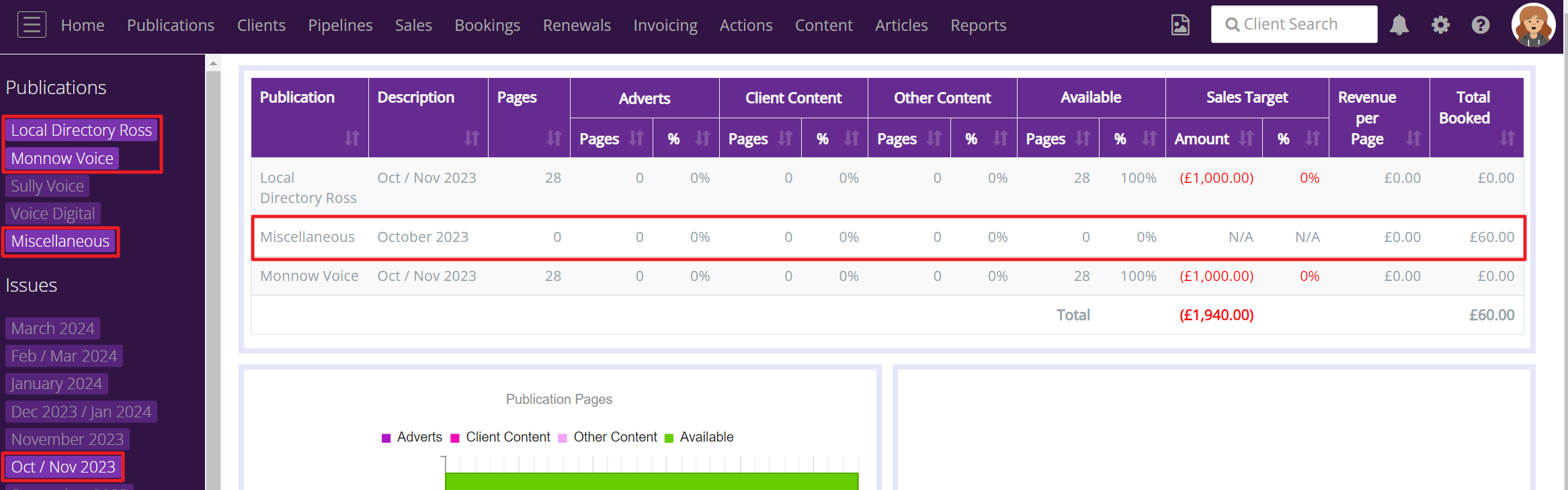Image resolution: width=1568 pixels, height=490 pixels.
Task: Toggle Available legend swatch in chart
Action: click(669, 438)
